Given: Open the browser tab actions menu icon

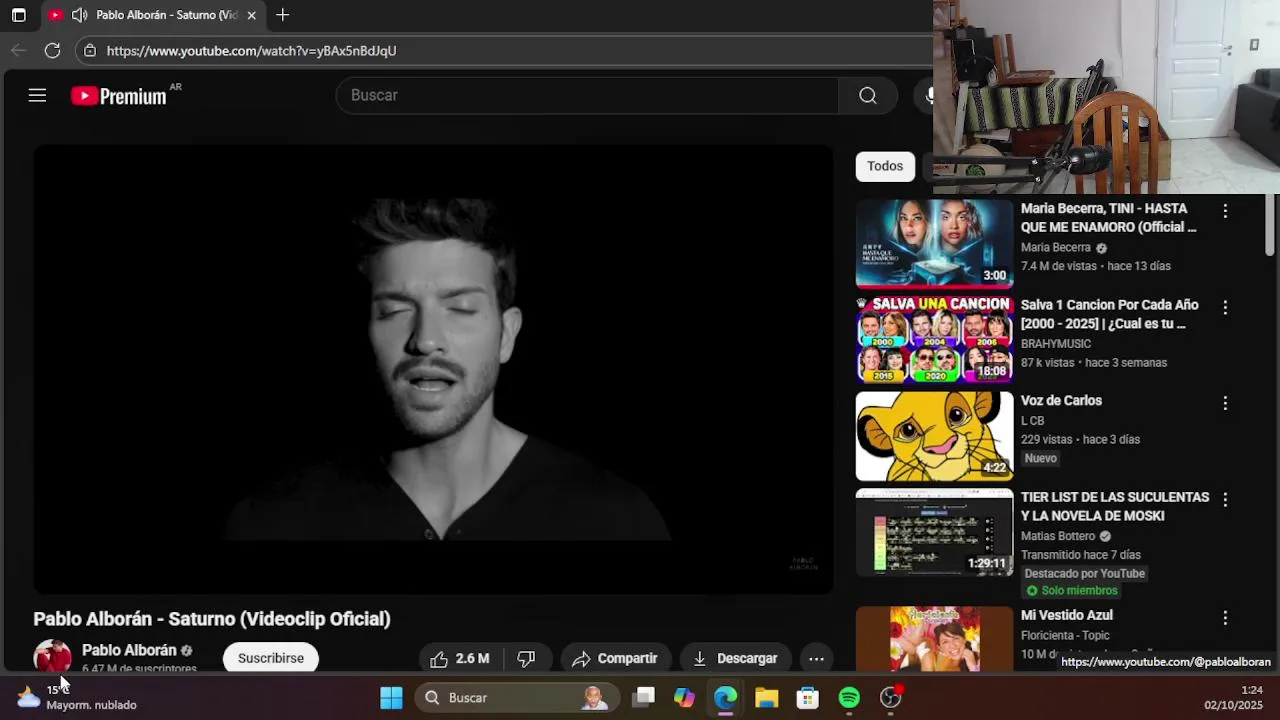Looking at the screenshot, I should click(x=18, y=15).
